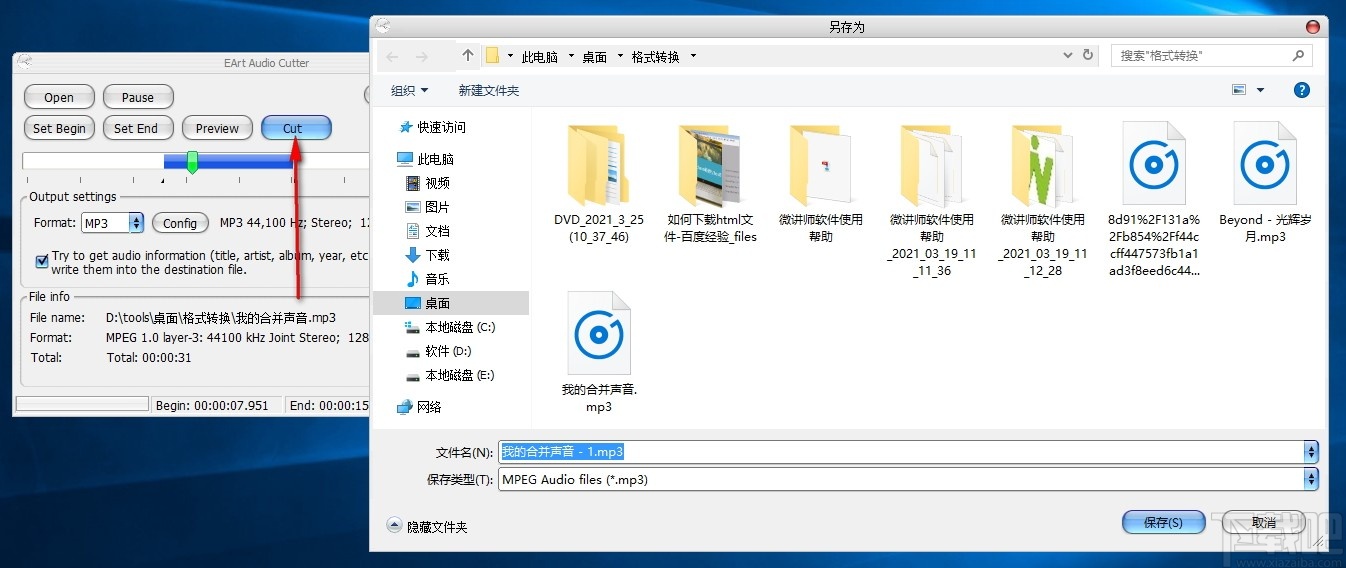This screenshot has height=568, width=1346.
Task: Select 快速访问 in the navigation pane
Action: [432, 127]
